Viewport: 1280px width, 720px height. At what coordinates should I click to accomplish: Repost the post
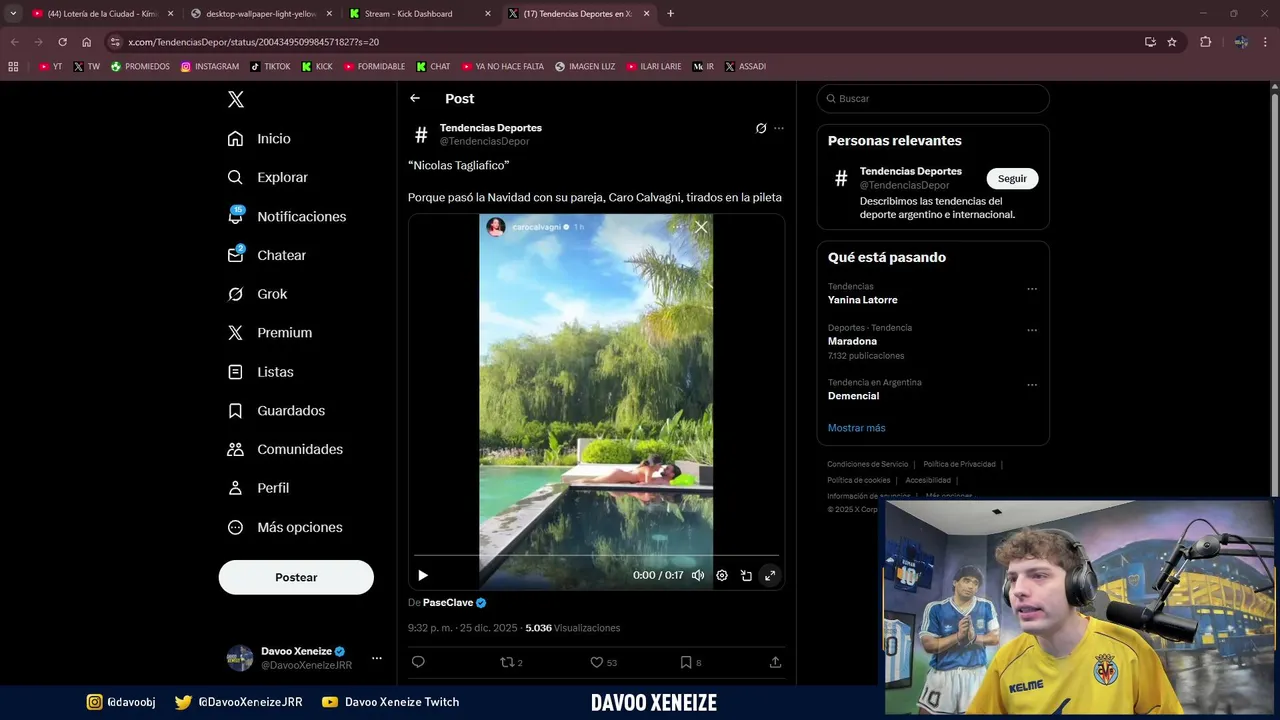click(511, 662)
